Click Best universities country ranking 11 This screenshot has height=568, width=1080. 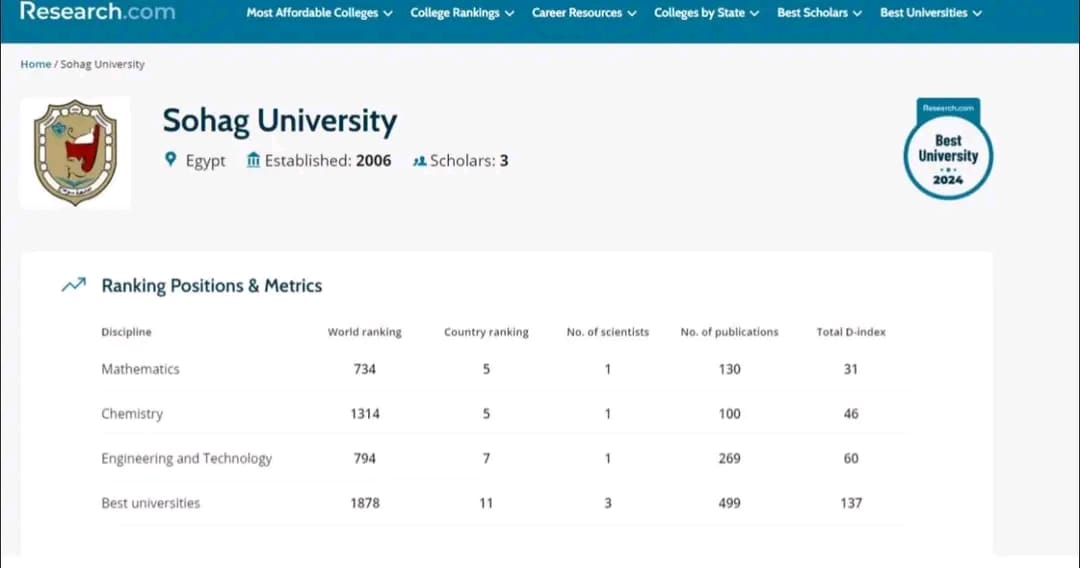pos(486,503)
